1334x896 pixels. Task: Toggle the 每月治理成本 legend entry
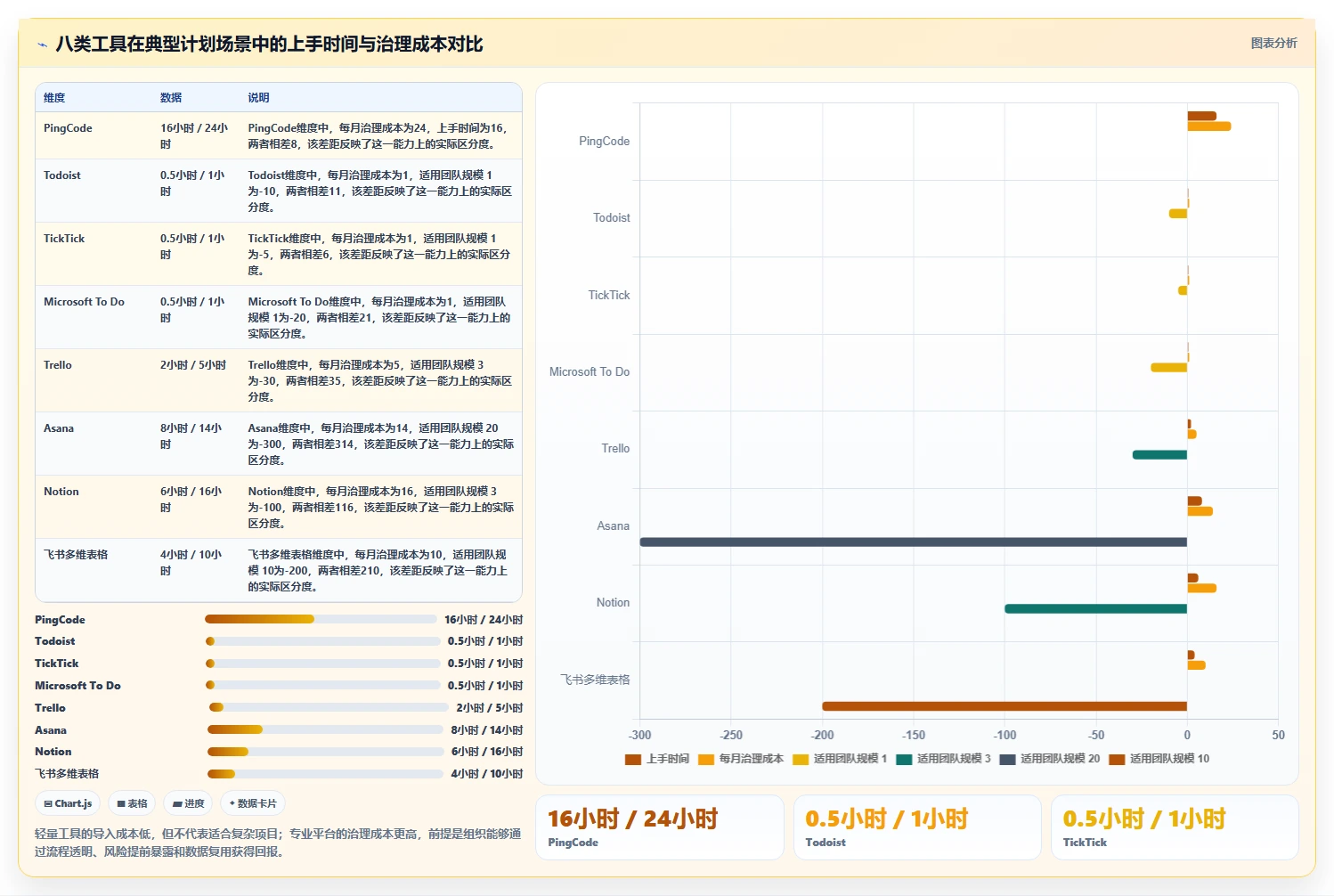click(741, 759)
